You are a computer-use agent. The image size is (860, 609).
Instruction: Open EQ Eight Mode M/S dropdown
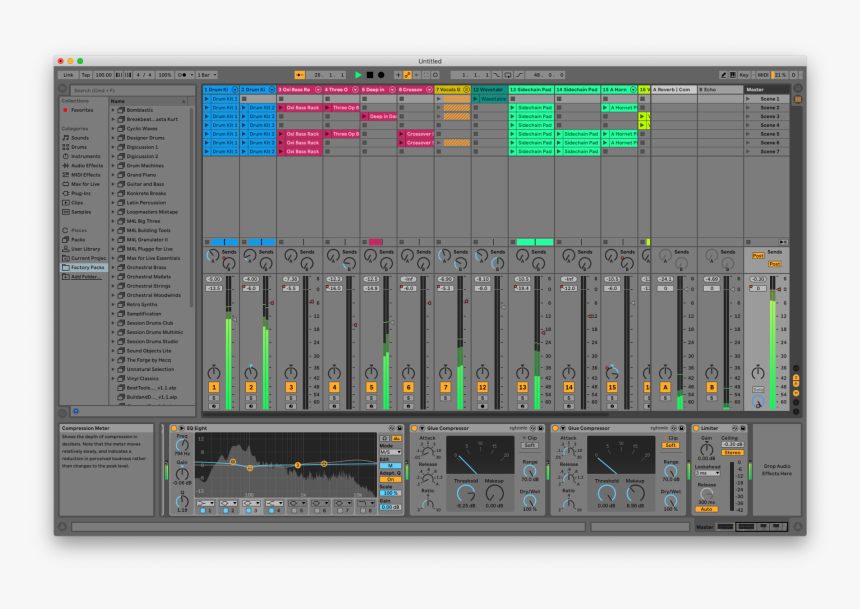(x=390, y=452)
